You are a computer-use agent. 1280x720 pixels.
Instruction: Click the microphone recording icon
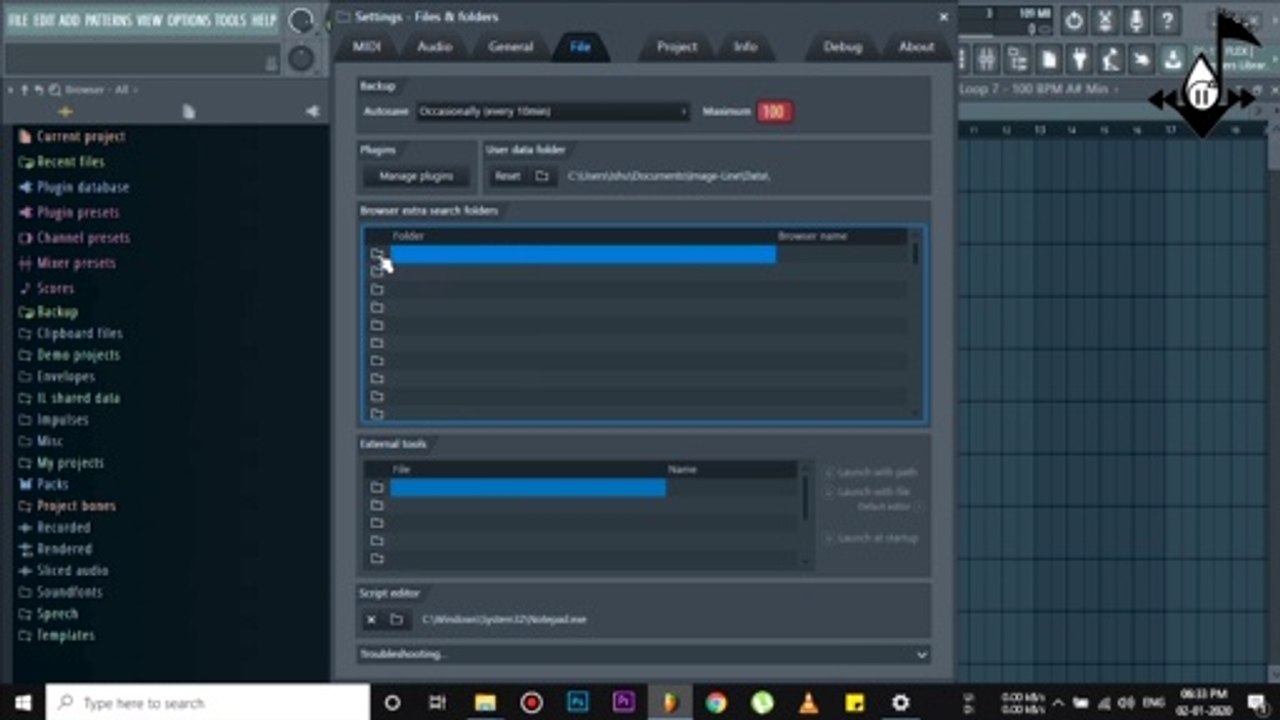(1136, 20)
